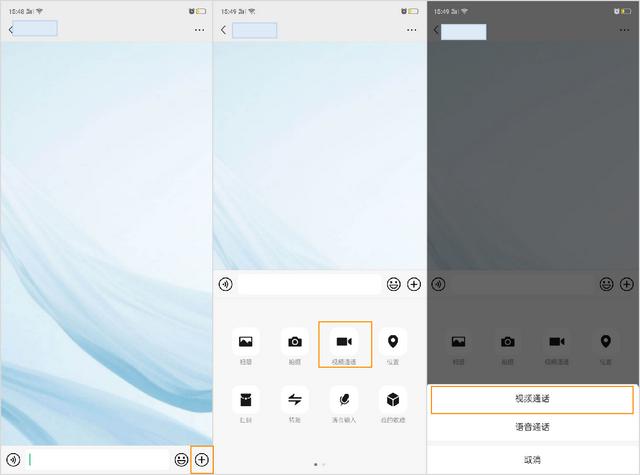Select Location (位置) pin icon in middle panel
The width and height of the screenshot is (640, 475).
393,342
